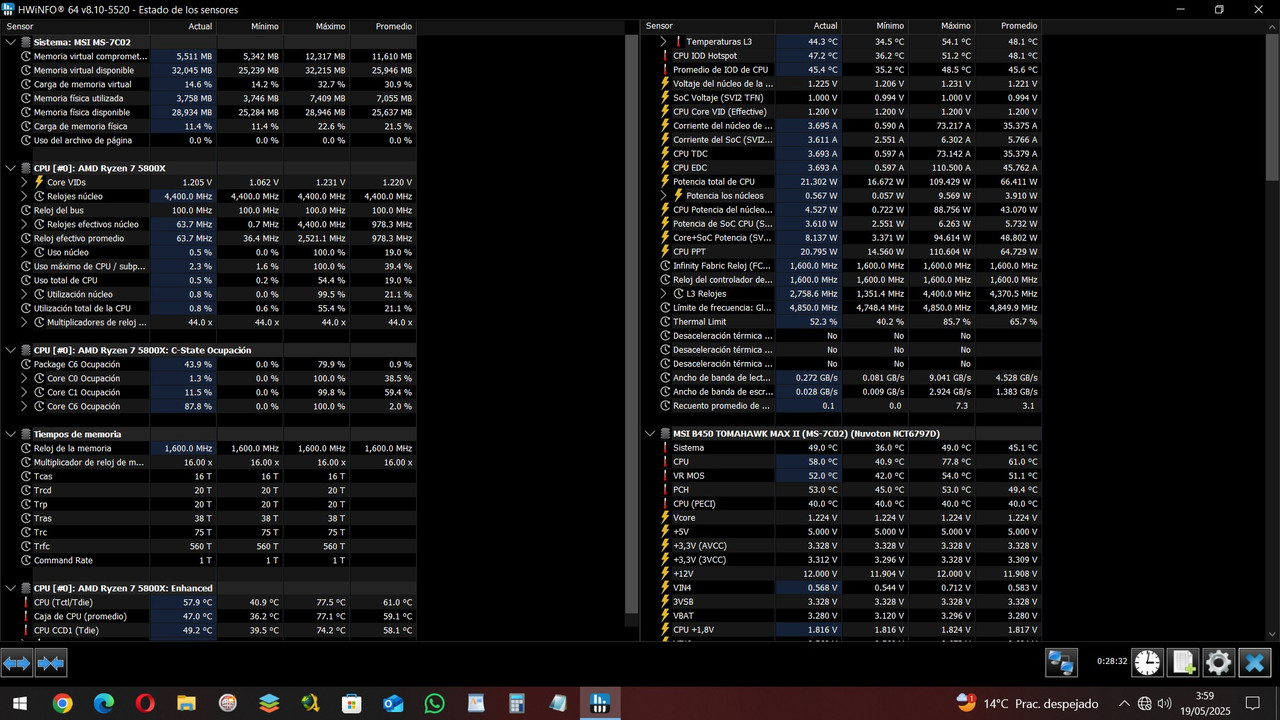
Task: Close sensors with the blue X icon
Action: [1254, 662]
